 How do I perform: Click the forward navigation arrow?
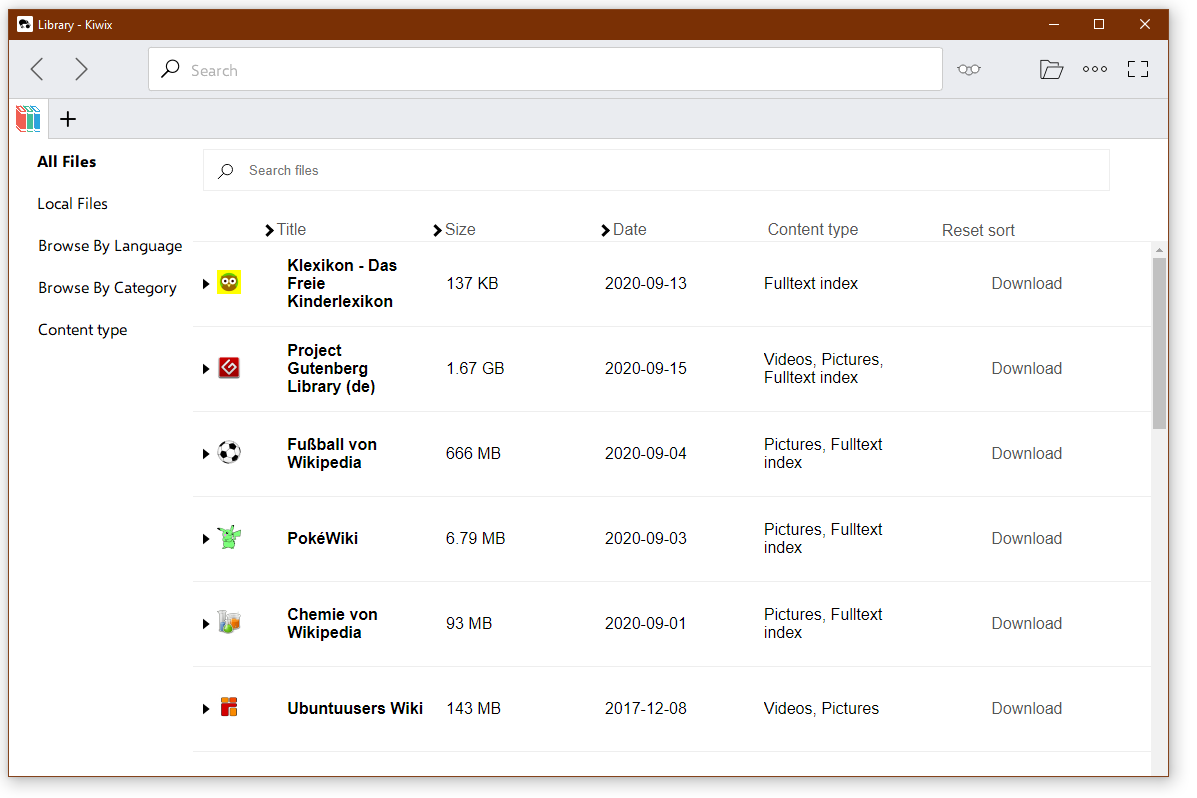[81, 69]
